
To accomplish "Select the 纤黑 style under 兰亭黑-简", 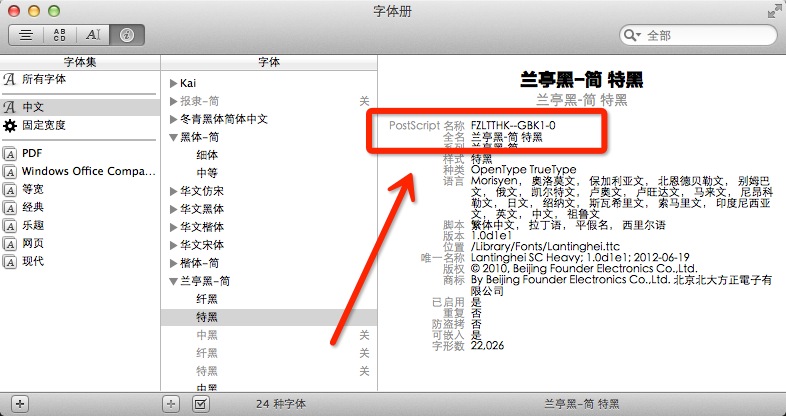I will point(207,299).
